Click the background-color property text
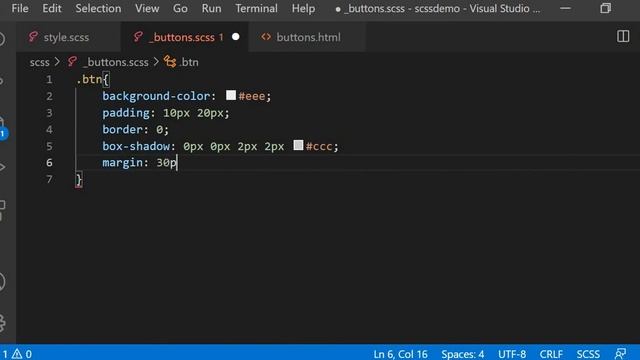This screenshot has width=640, height=360. pyautogui.click(x=156, y=96)
